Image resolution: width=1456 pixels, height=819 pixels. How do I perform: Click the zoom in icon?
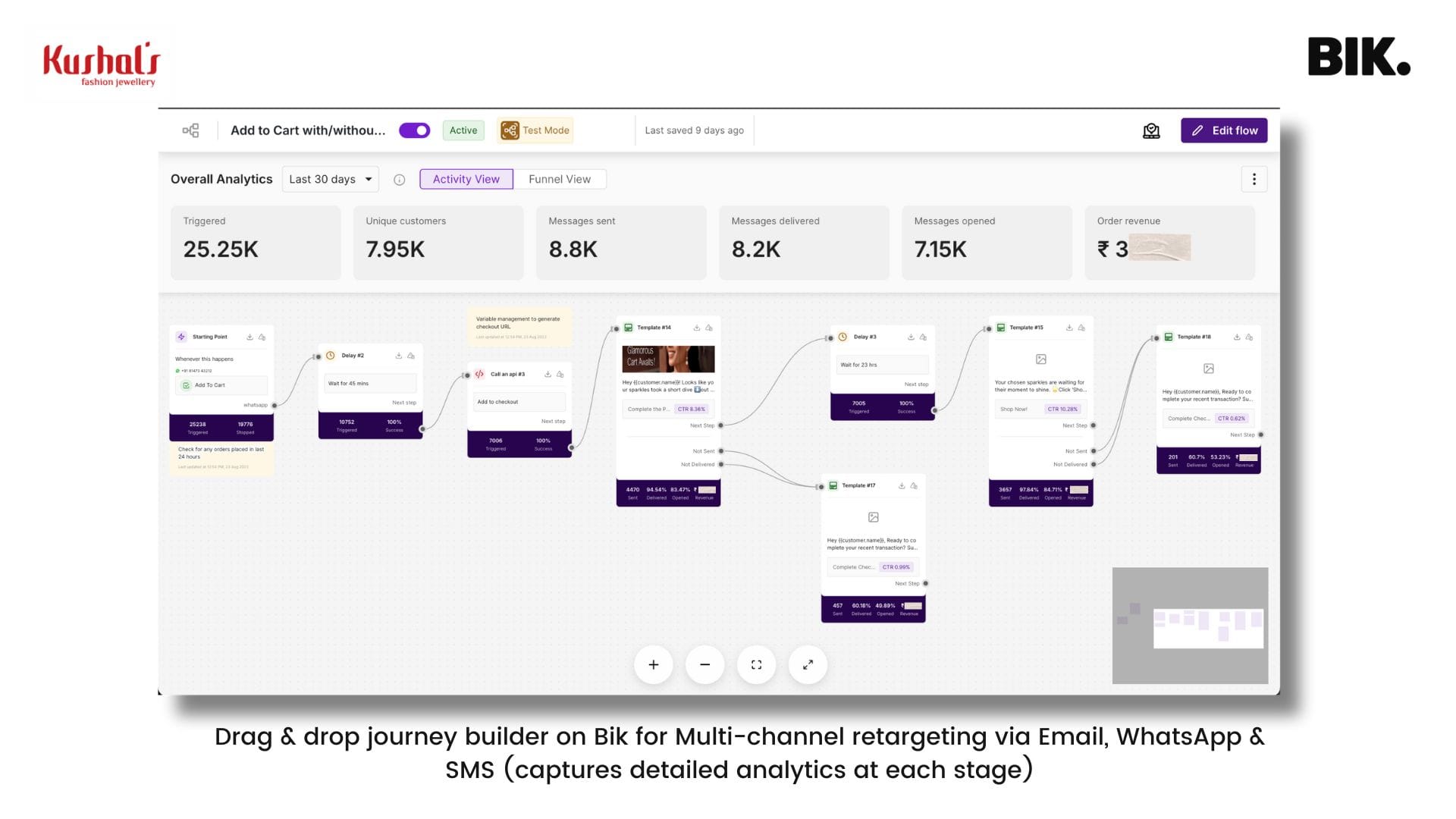[x=653, y=664]
